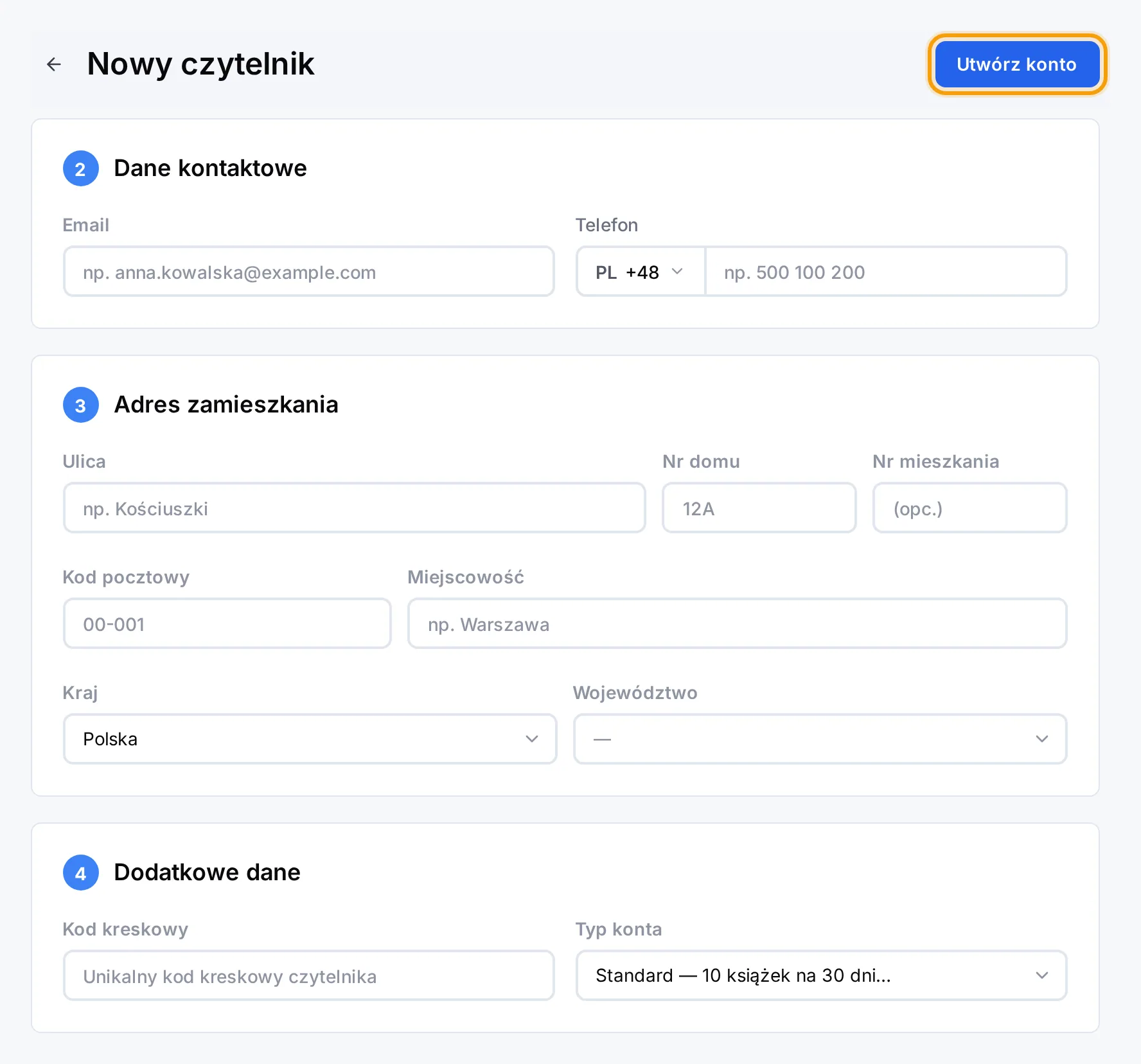Click the Dodatkowe dane heading
The height and width of the screenshot is (1064, 1141).
[x=208, y=873]
